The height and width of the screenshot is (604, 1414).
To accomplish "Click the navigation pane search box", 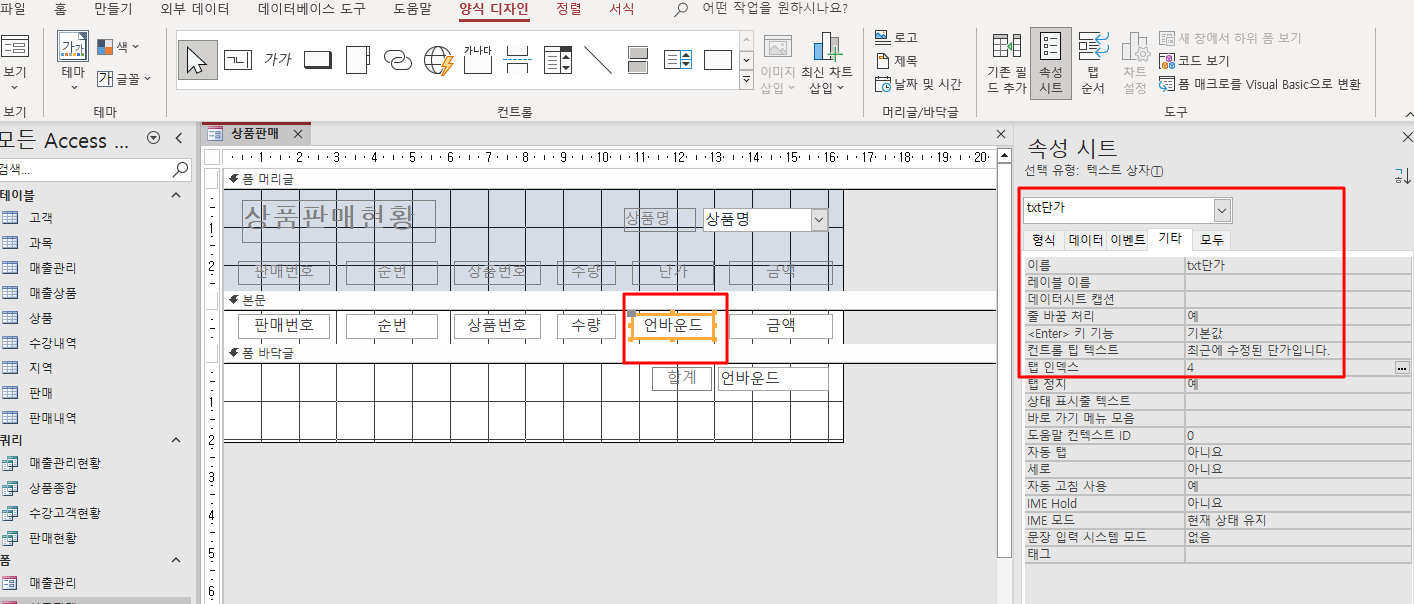I will [85, 169].
